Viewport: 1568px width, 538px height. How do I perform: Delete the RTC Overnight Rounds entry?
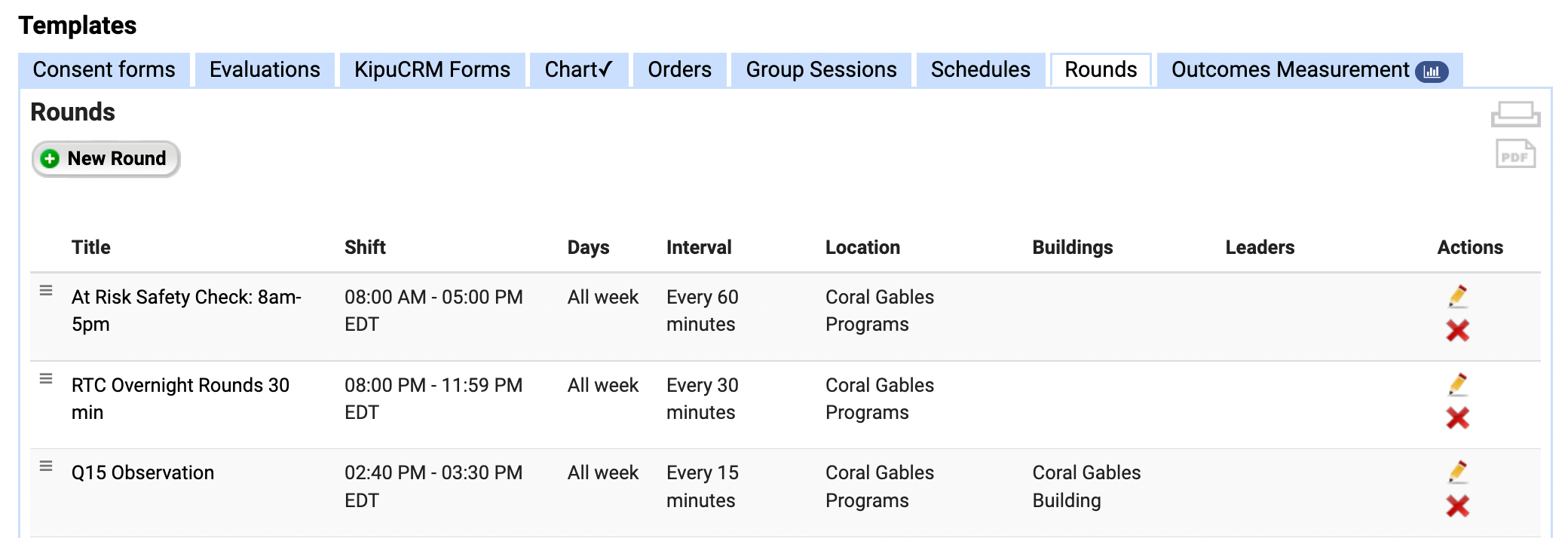[x=1458, y=417]
